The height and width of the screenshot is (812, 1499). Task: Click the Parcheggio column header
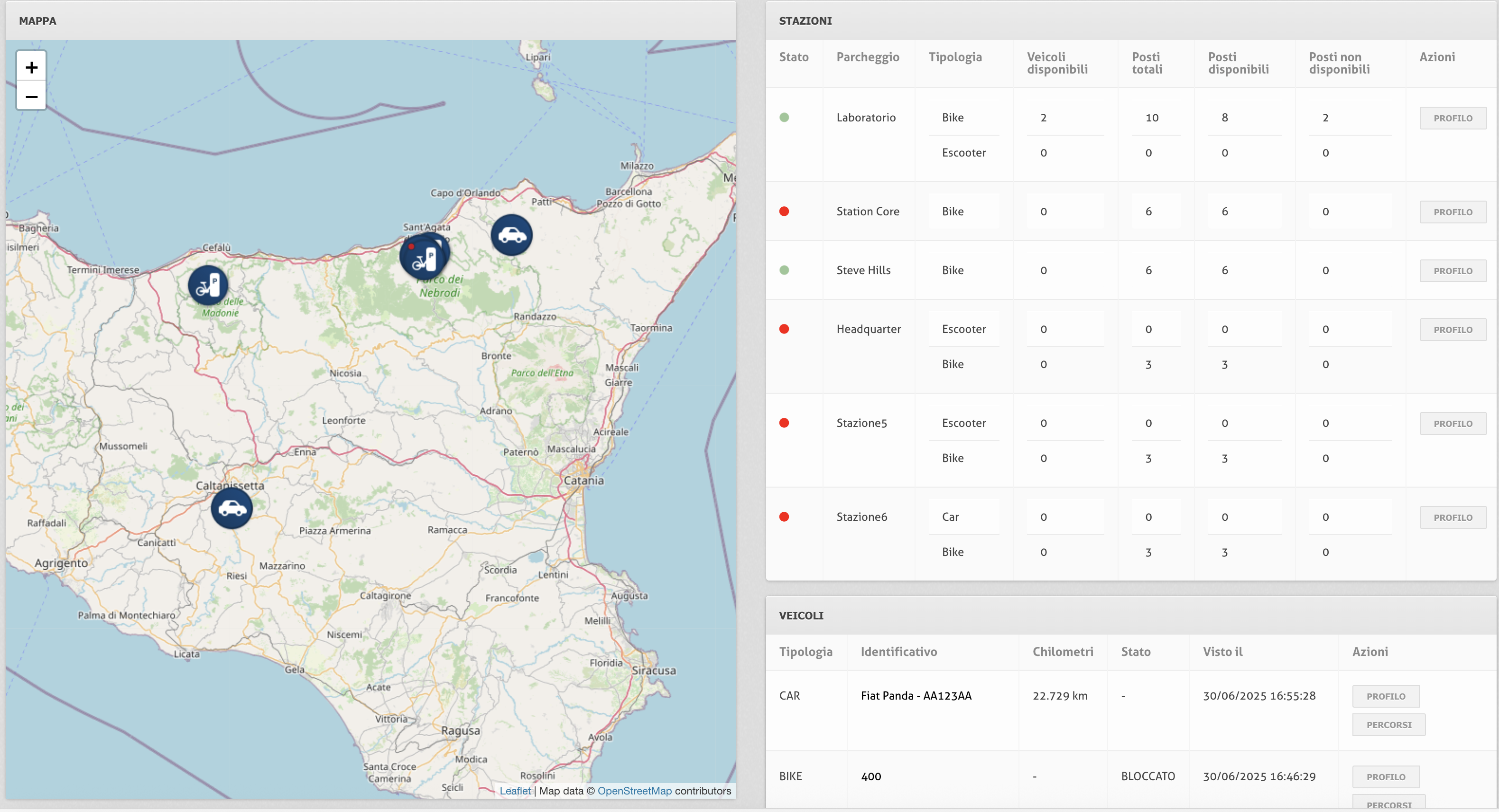pyautogui.click(x=868, y=57)
